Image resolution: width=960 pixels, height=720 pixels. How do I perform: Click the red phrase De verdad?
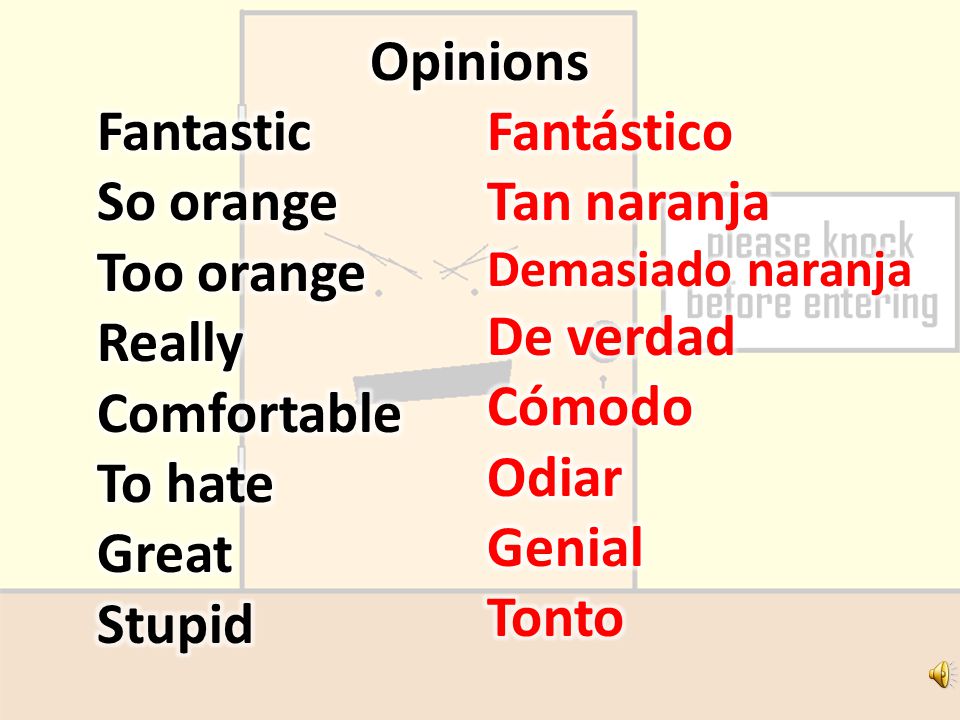611,336
